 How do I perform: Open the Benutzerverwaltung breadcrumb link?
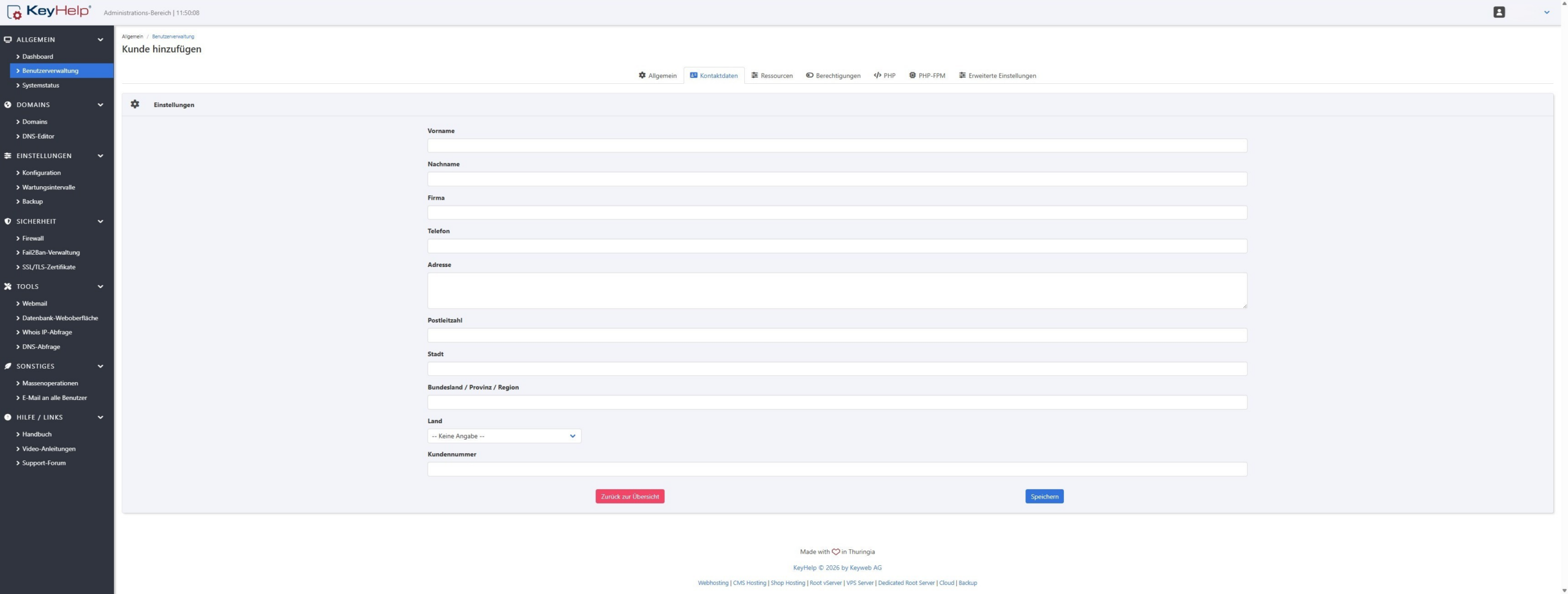[x=173, y=36]
